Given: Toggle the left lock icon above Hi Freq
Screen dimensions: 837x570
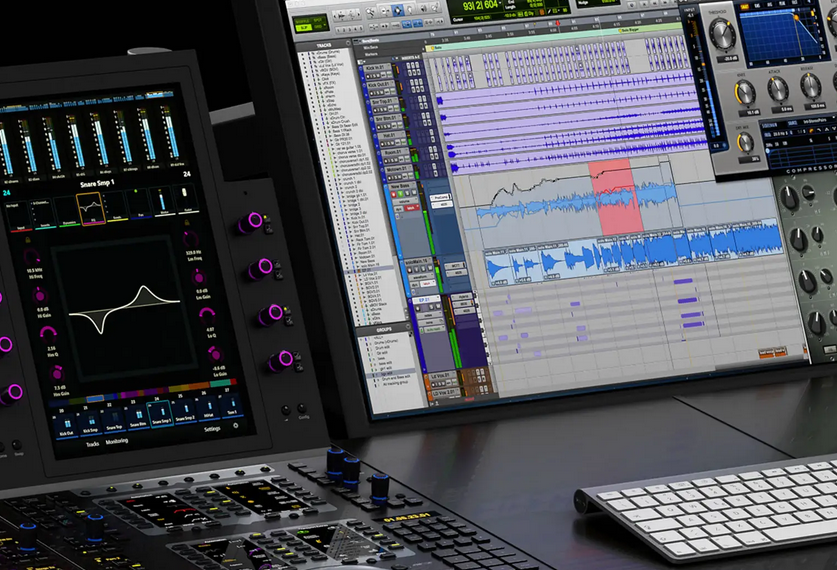Looking at the screenshot, I should [28, 240].
